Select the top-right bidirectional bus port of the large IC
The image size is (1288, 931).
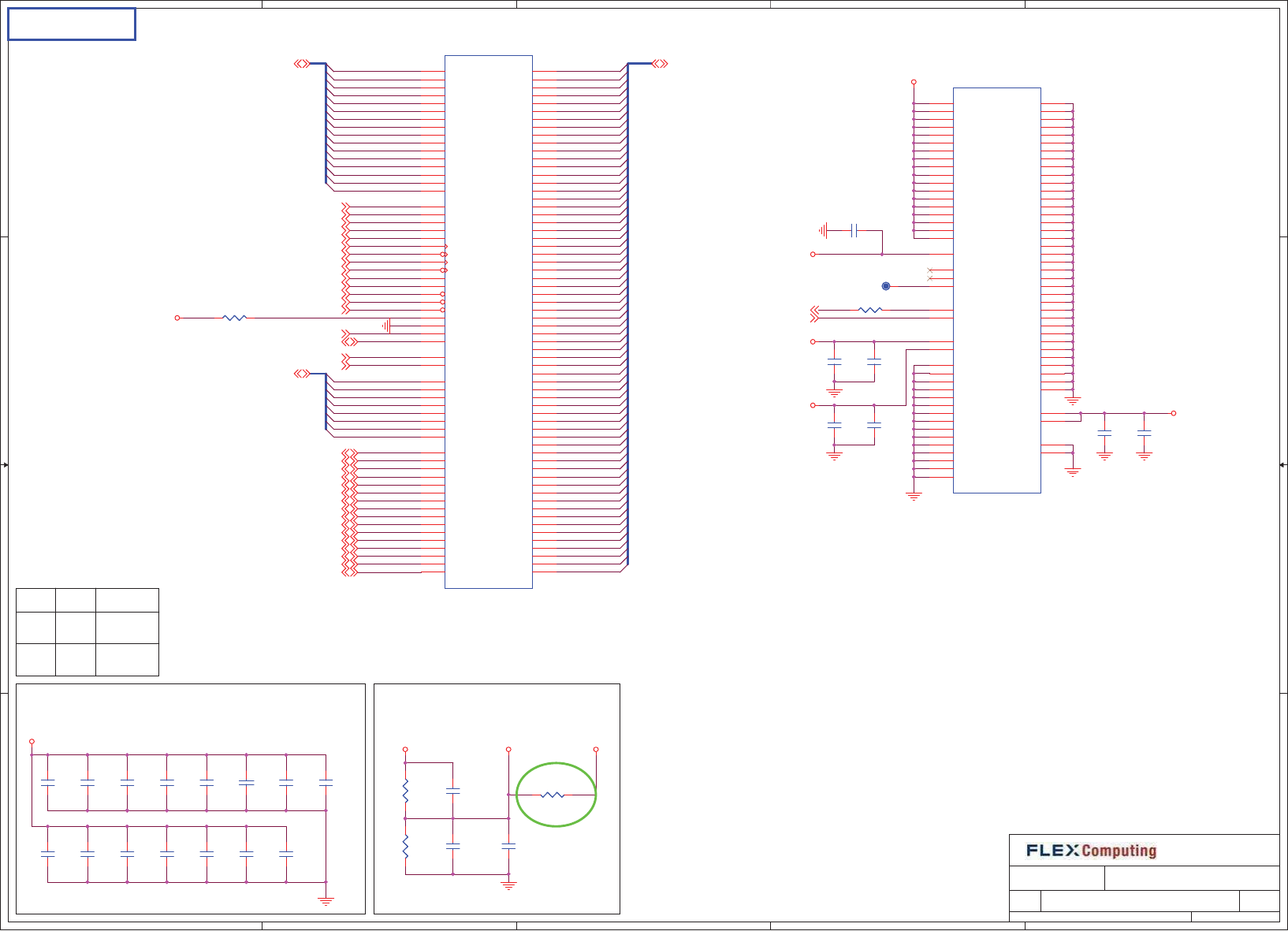pos(661,64)
